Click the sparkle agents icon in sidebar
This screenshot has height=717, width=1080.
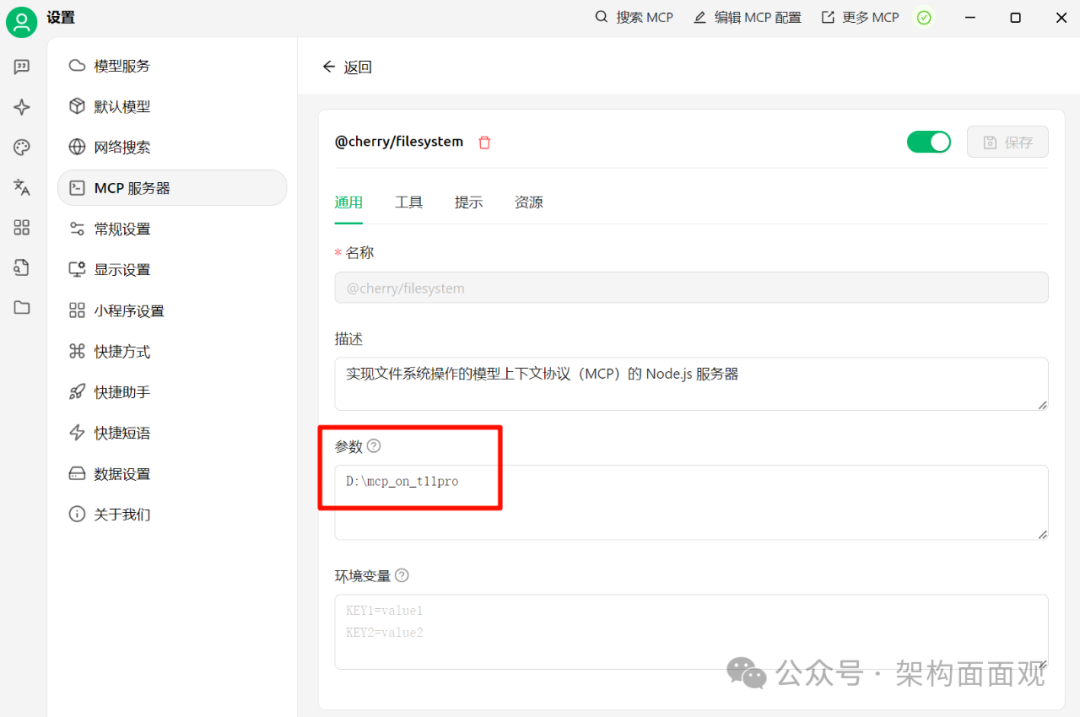(x=21, y=107)
